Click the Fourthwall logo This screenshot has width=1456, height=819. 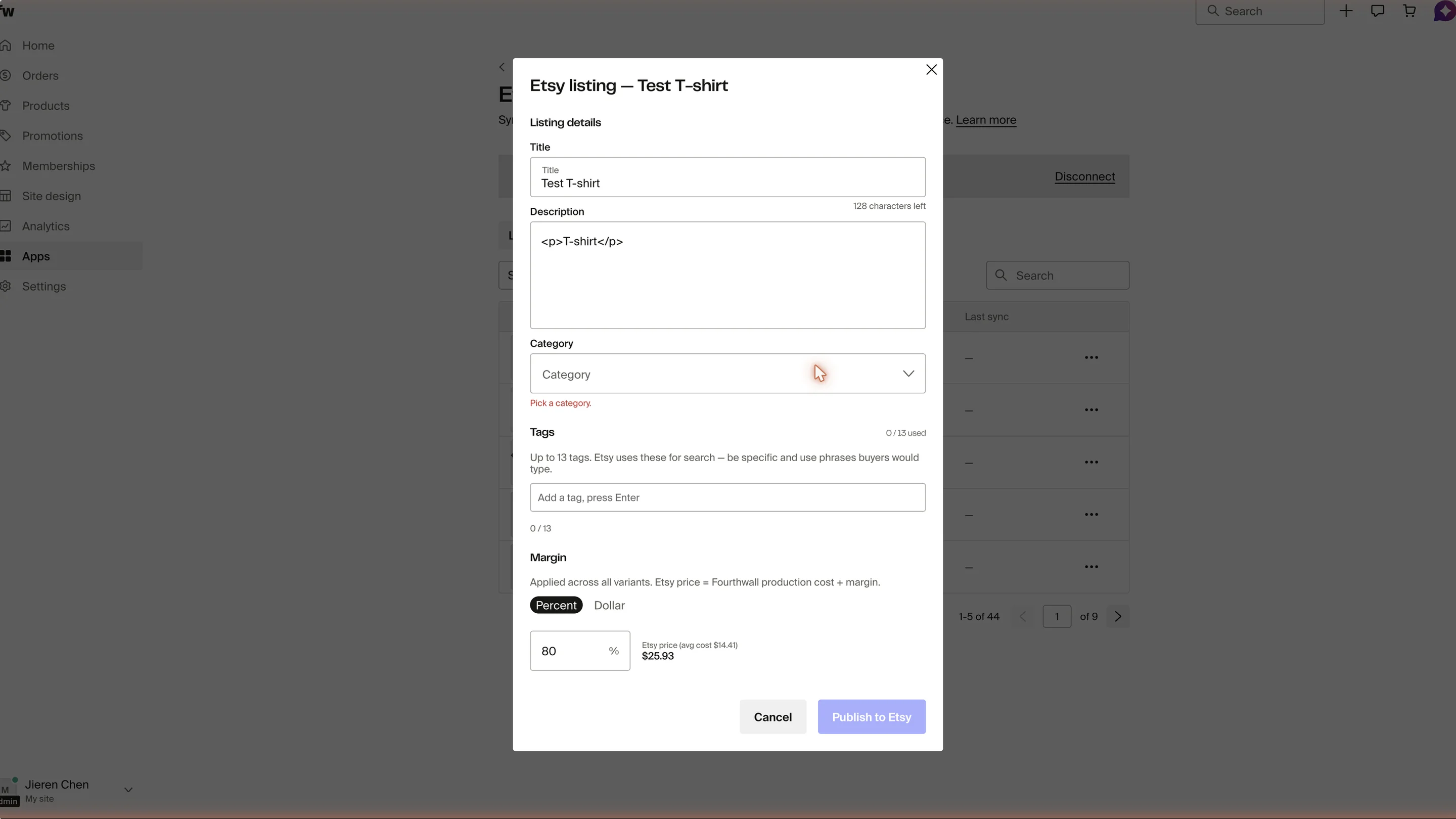(8, 12)
